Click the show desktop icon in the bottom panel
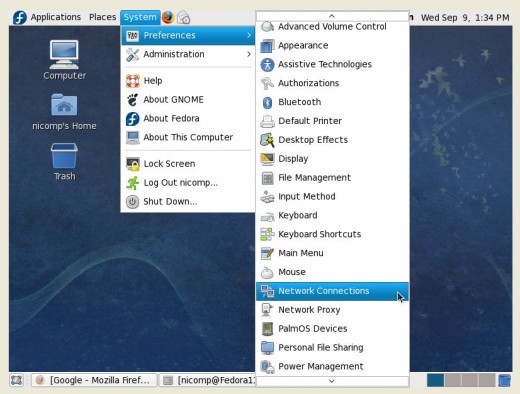 coord(16,380)
